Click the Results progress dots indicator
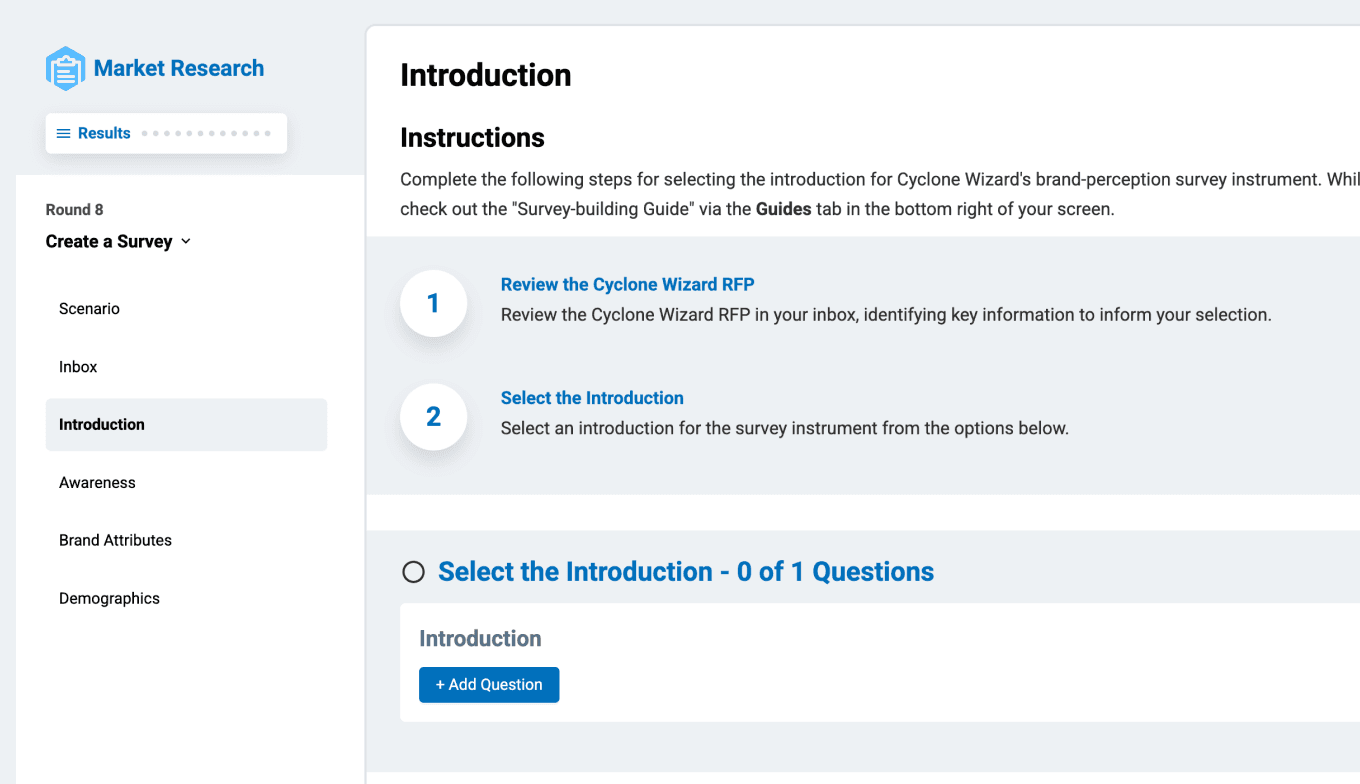This screenshot has height=784, width=1360. [206, 133]
